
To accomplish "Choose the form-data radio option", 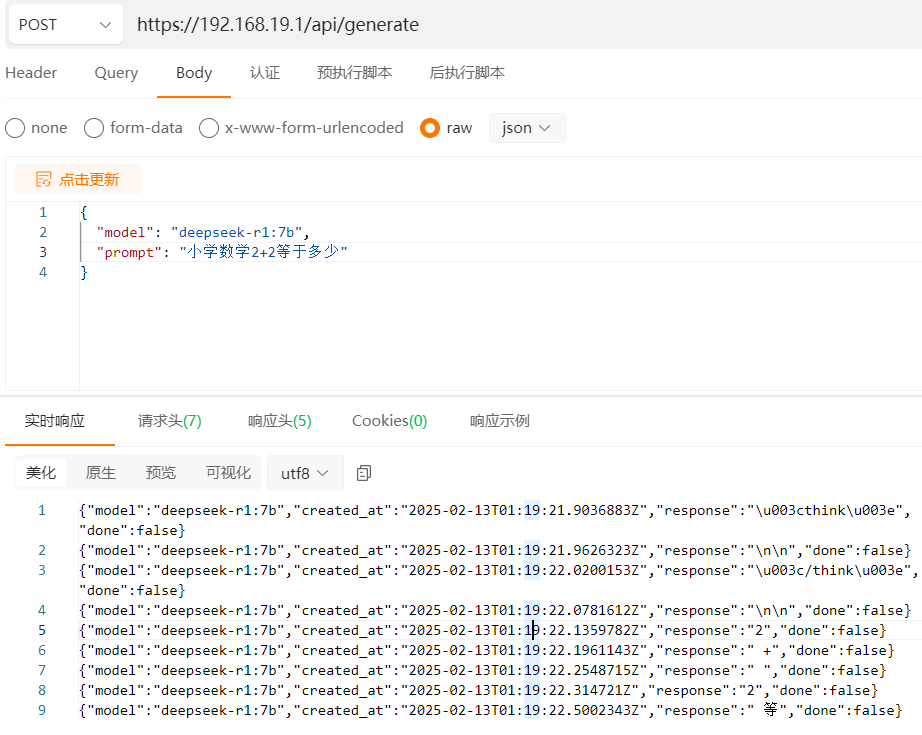I will (x=94, y=128).
